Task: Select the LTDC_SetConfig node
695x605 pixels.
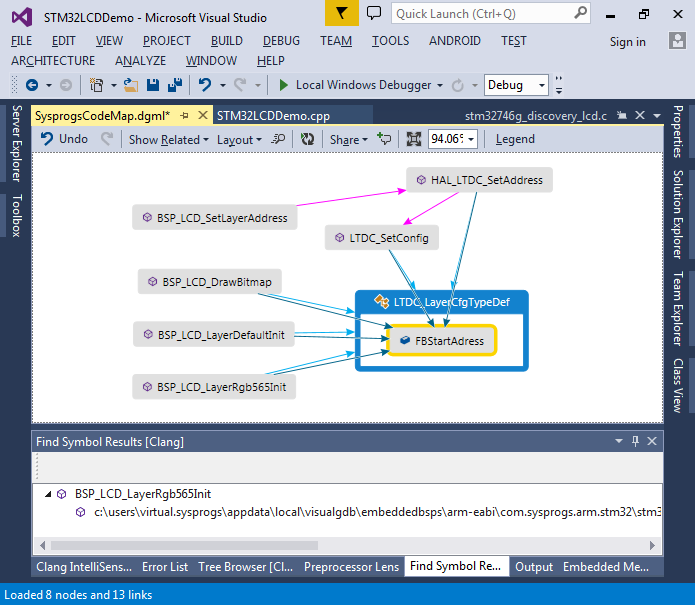Action: click(x=382, y=238)
